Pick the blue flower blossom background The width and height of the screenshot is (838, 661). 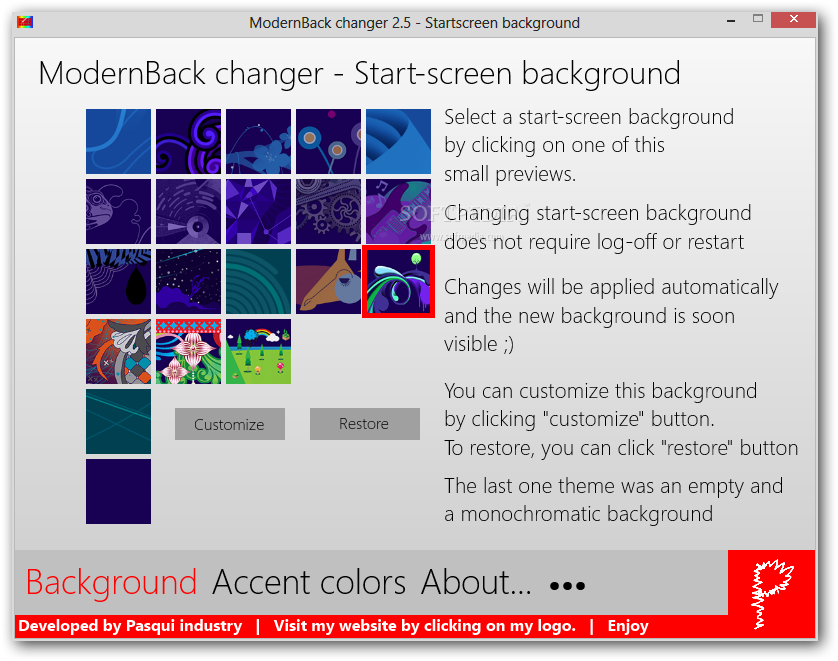(258, 142)
